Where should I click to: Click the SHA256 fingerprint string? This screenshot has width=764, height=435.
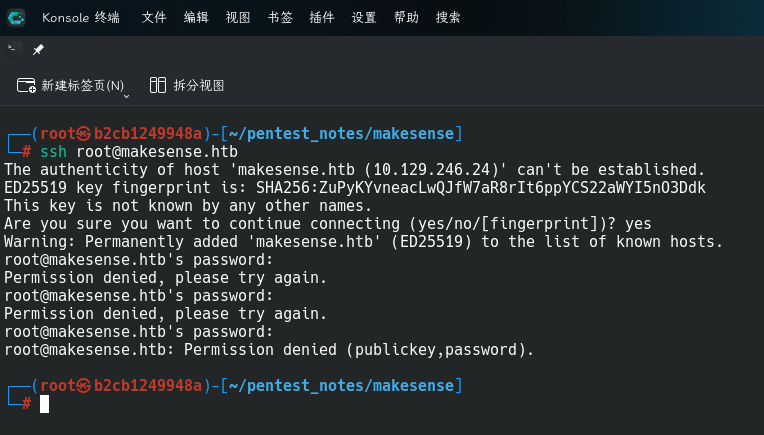(x=481, y=188)
